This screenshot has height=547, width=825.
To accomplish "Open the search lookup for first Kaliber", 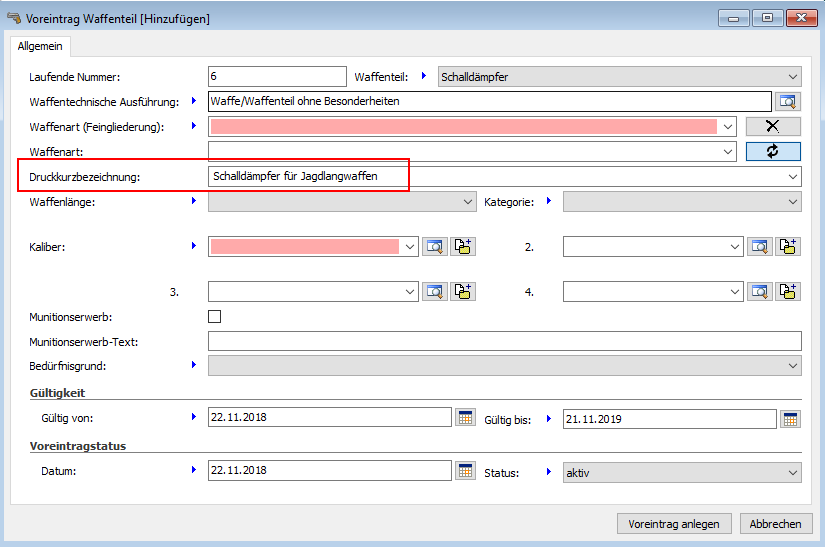I will click(x=434, y=247).
